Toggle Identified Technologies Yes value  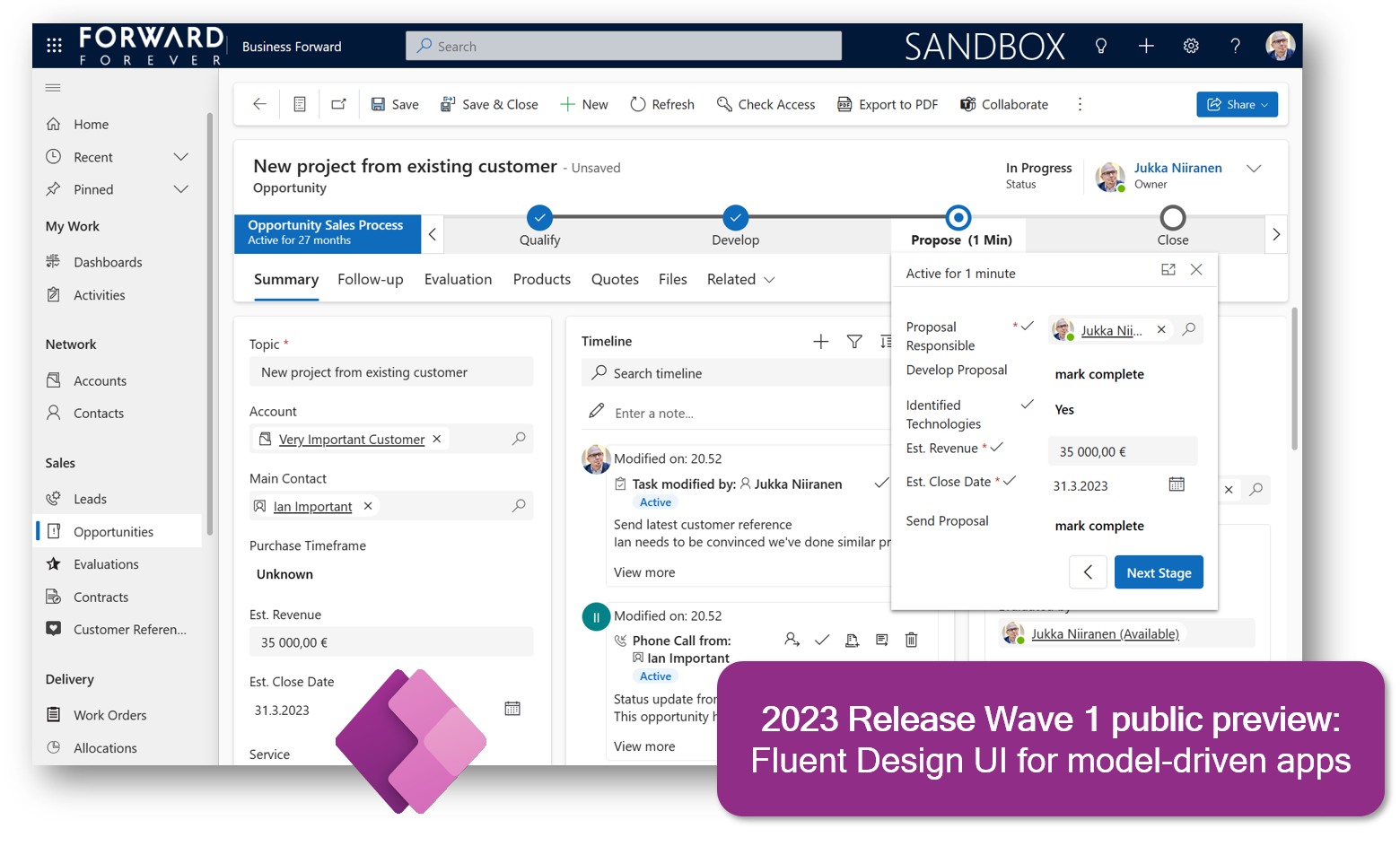tap(1064, 409)
